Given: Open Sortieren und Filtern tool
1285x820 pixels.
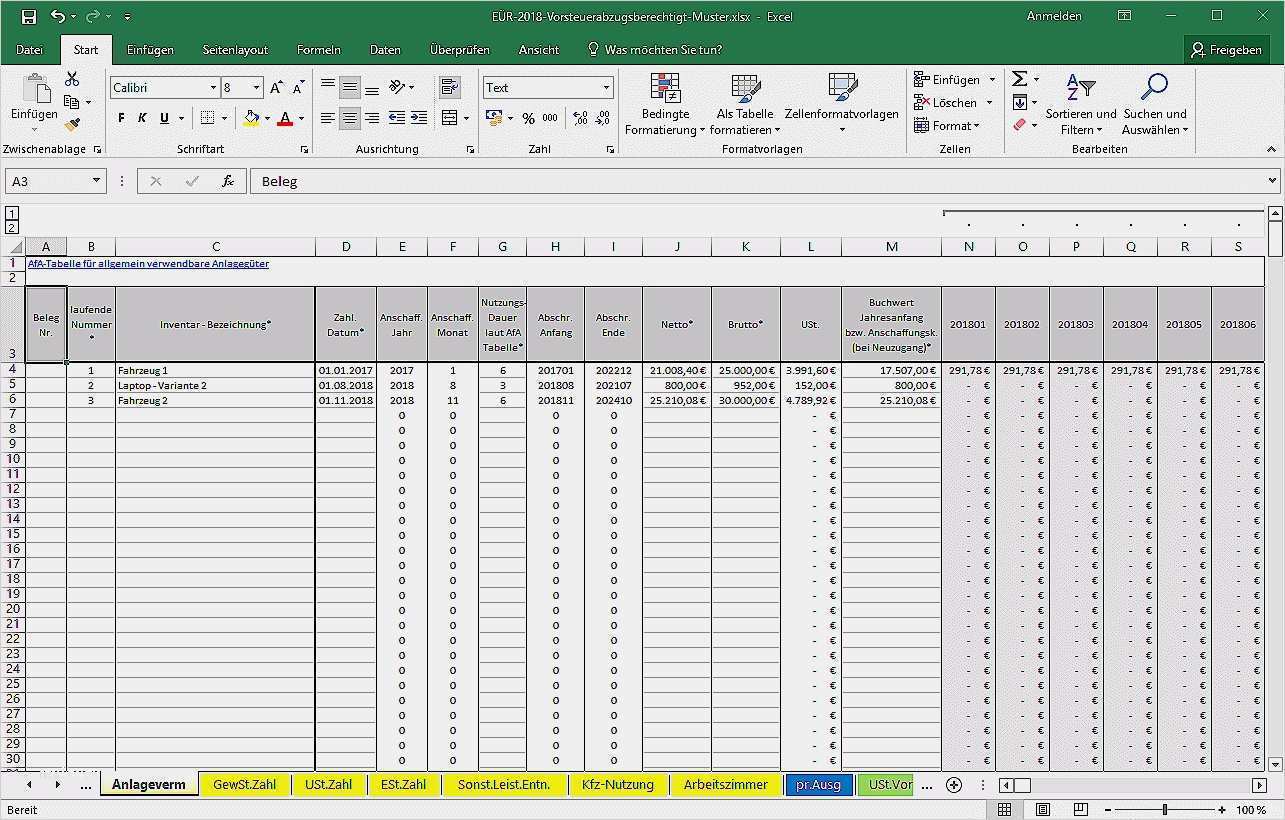Looking at the screenshot, I should (1081, 105).
